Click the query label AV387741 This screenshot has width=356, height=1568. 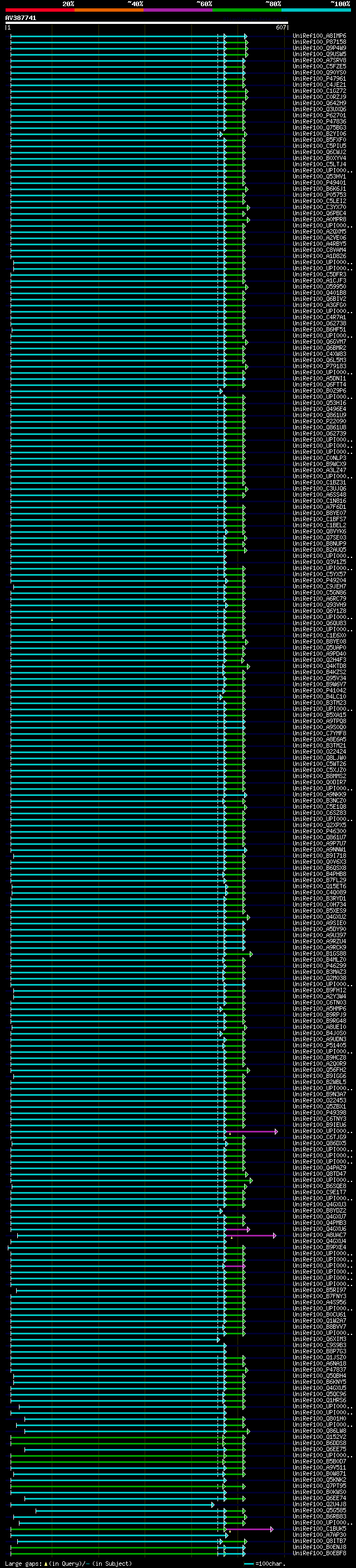tap(21, 18)
